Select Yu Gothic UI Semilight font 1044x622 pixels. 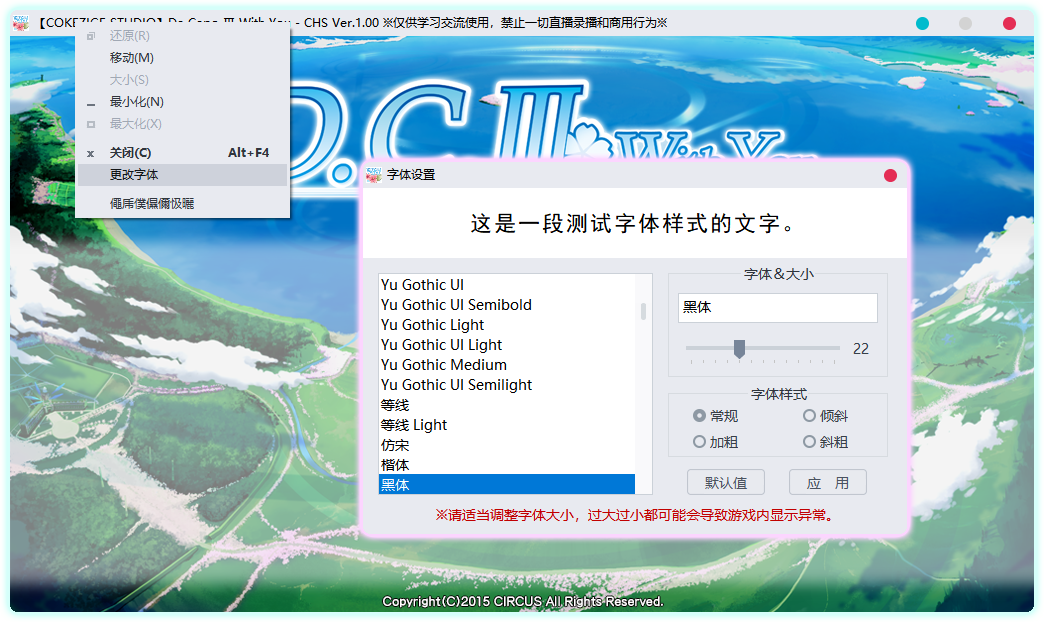point(506,385)
